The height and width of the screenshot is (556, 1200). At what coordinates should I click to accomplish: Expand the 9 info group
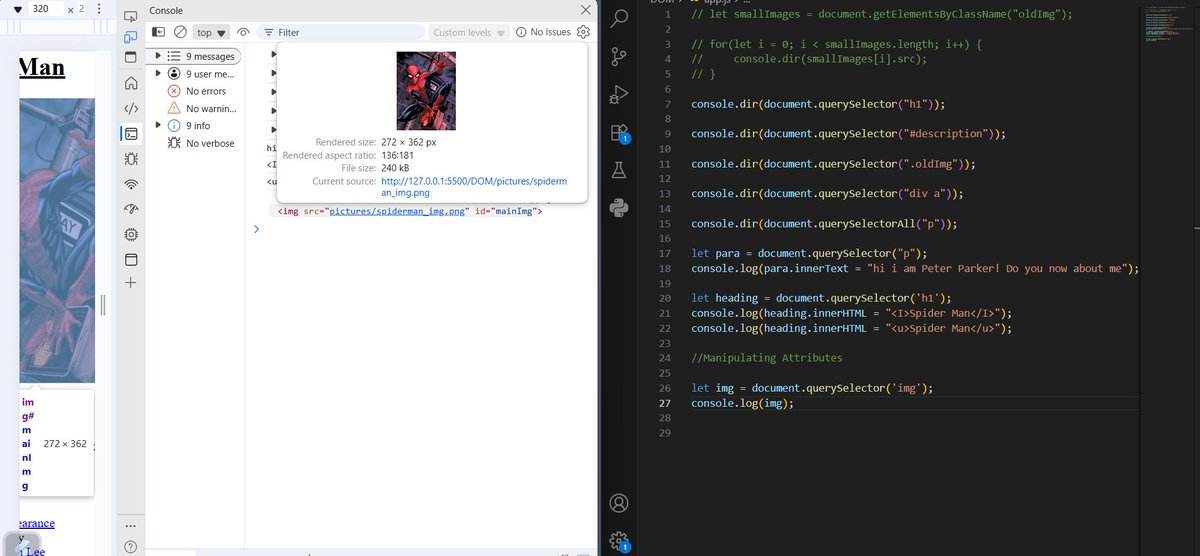point(158,125)
